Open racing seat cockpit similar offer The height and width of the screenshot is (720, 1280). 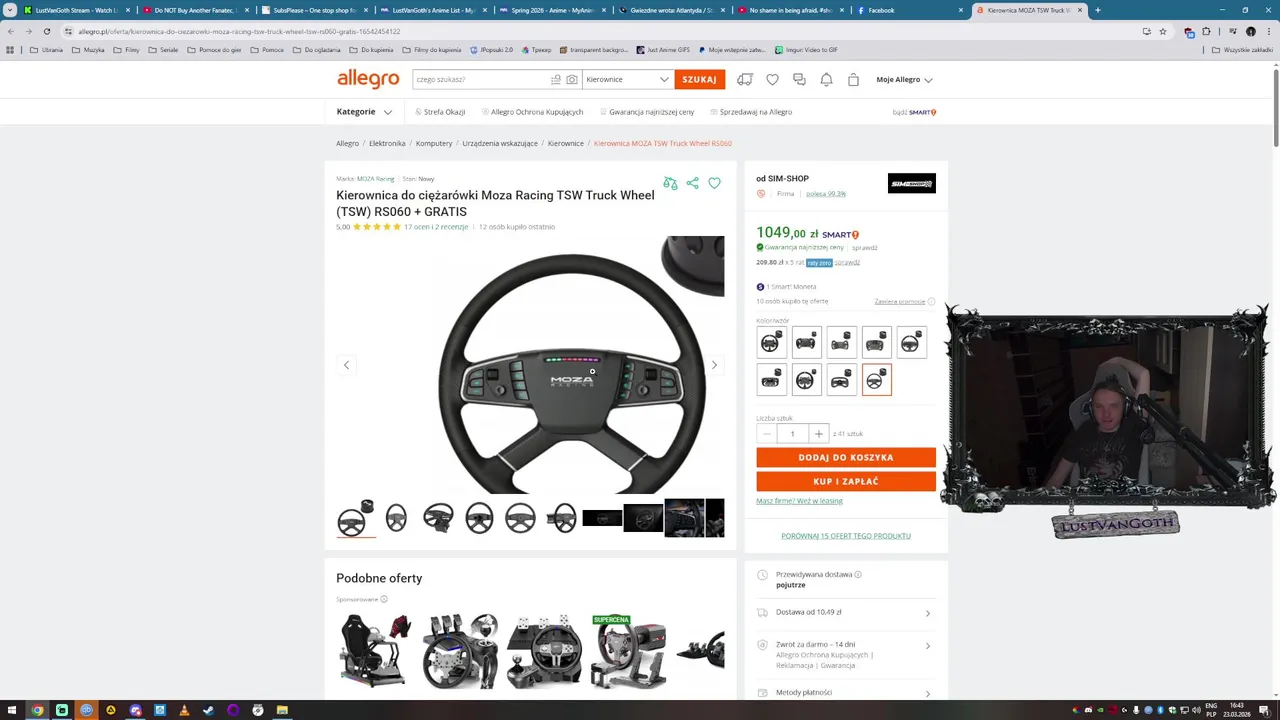point(376,651)
